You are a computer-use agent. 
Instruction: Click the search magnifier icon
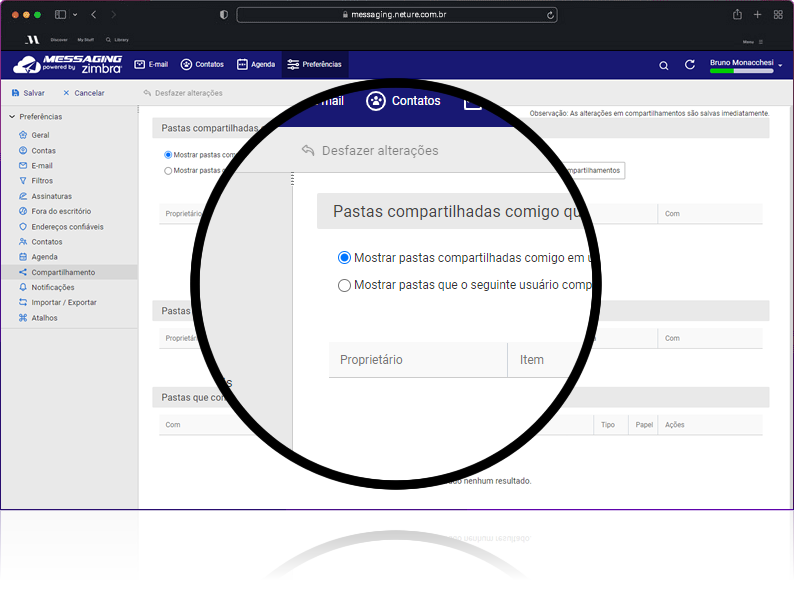663,65
